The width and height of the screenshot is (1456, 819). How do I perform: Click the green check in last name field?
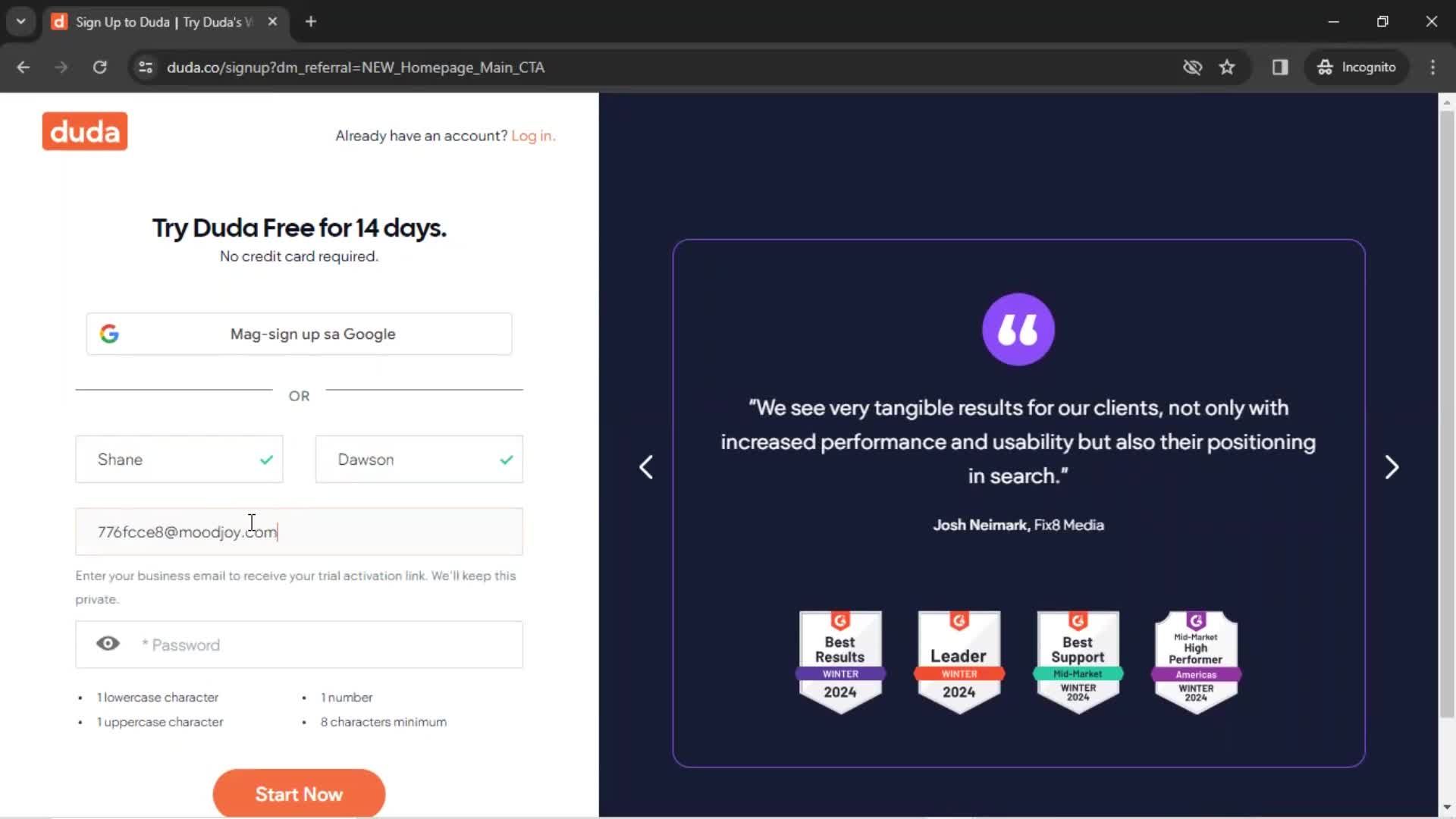[507, 460]
